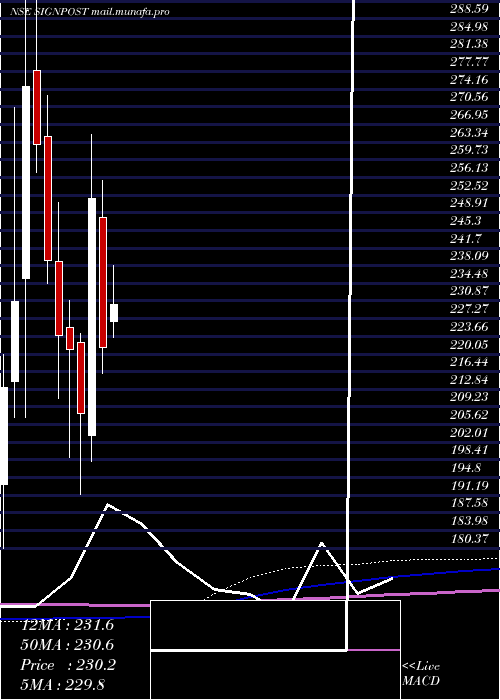The height and width of the screenshot is (700, 500).
Task: Select the 248.91 price axis label
Action: [x=469, y=203]
